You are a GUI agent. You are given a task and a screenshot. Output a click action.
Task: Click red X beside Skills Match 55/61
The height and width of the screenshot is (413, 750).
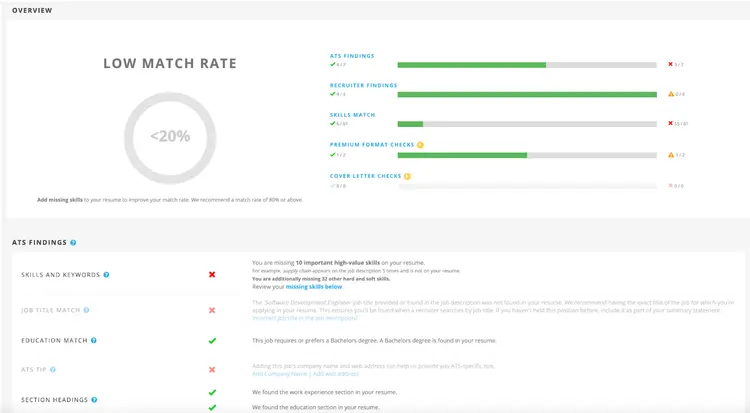pos(671,123)
